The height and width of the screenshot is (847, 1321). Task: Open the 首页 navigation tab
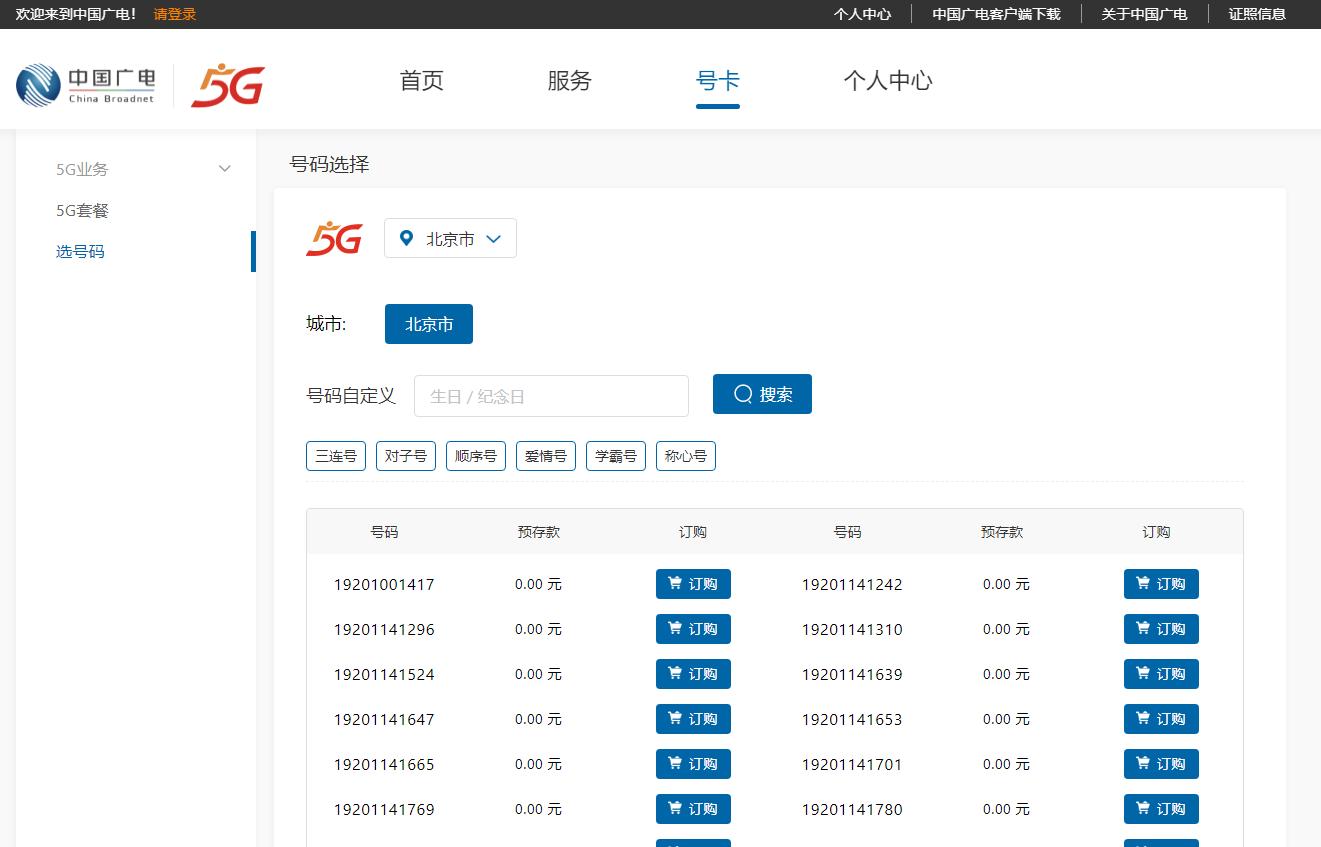421,81
